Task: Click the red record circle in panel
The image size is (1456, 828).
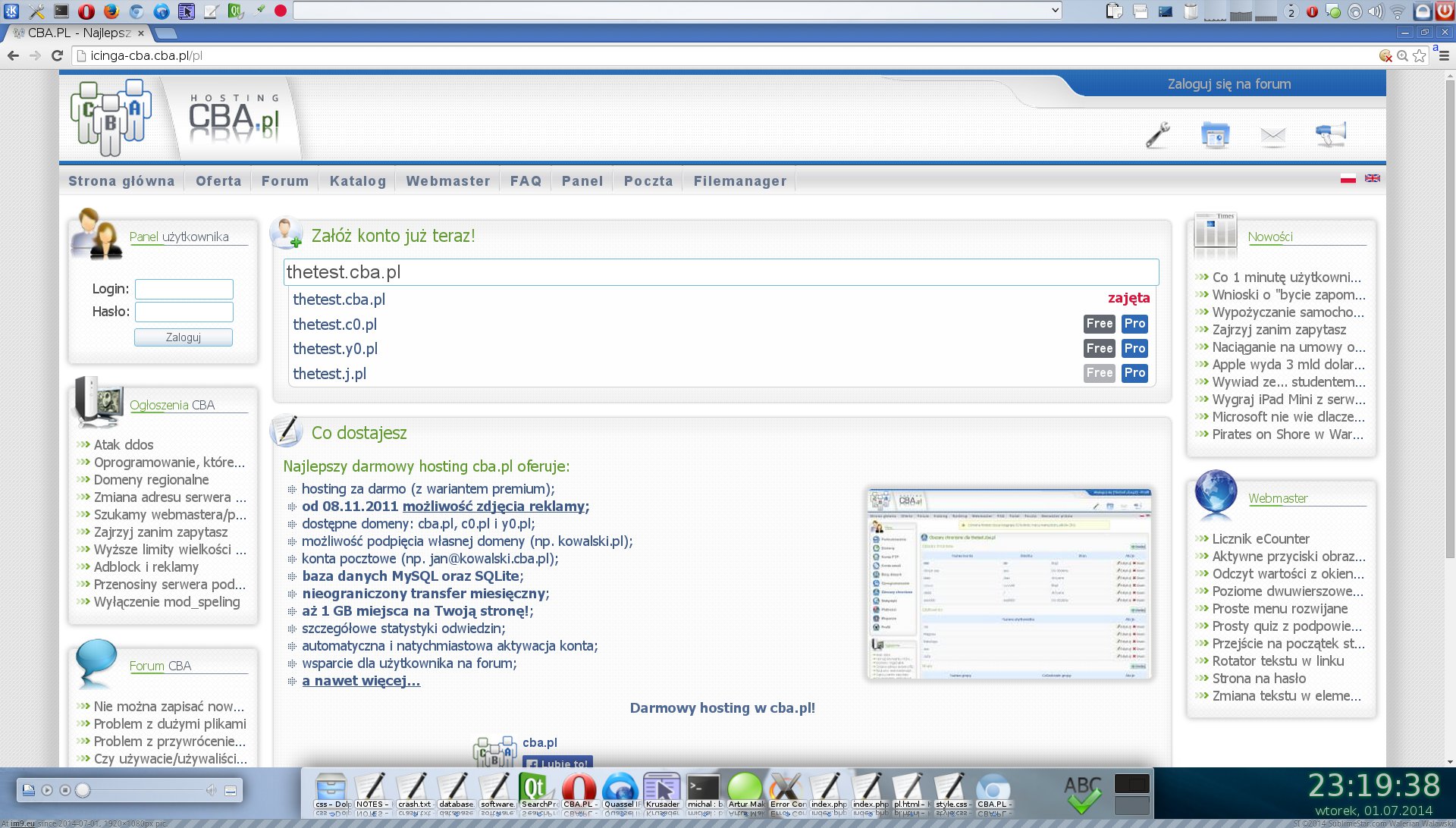Action: (x=281, y=11)
